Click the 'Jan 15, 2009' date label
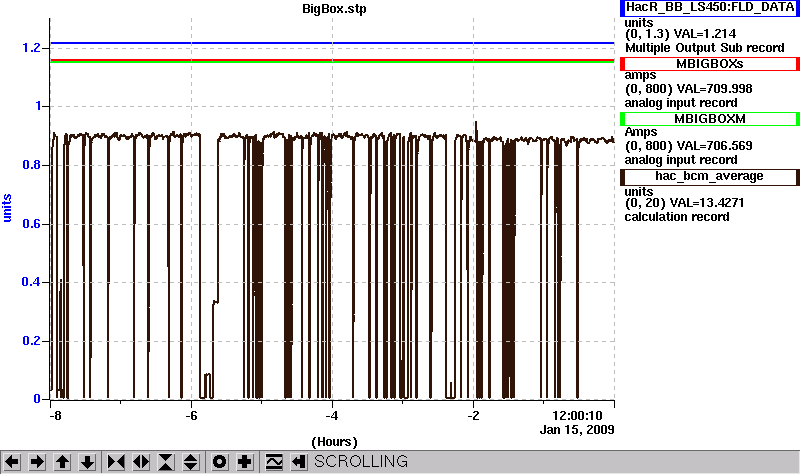The image size is (800, 474). tap(577, 430)
